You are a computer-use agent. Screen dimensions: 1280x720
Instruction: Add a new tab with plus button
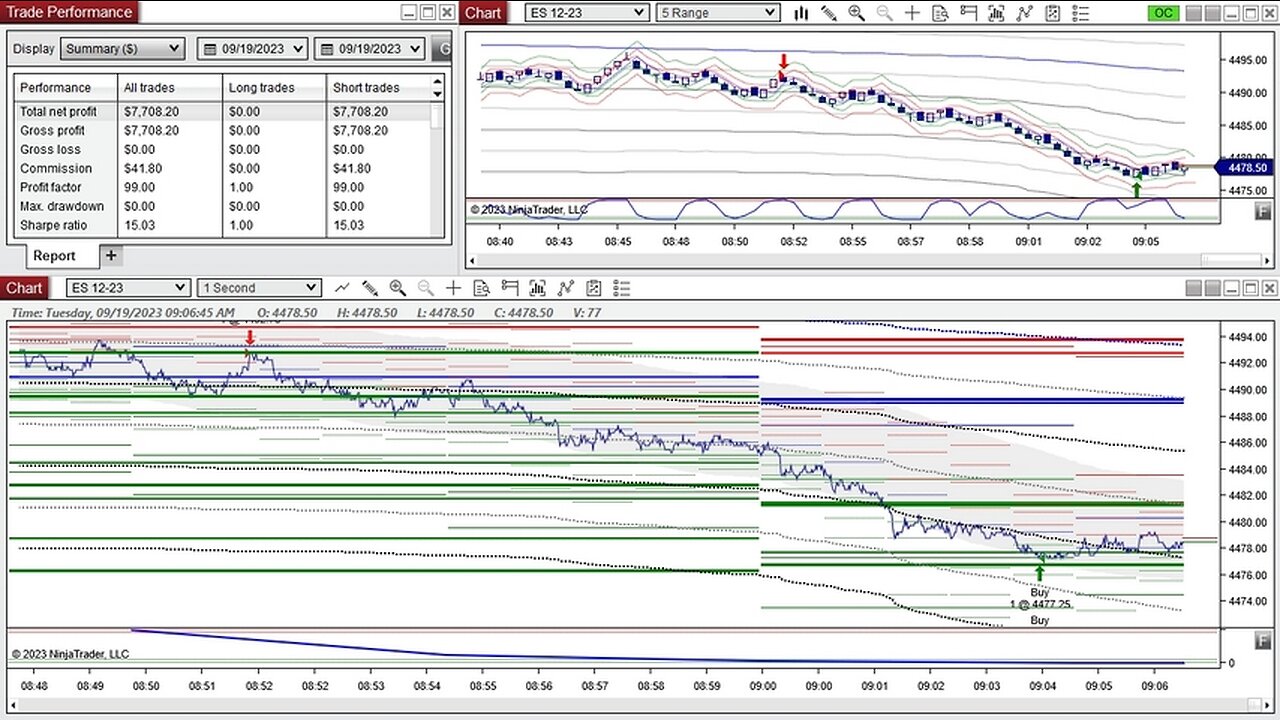point(111,256)
